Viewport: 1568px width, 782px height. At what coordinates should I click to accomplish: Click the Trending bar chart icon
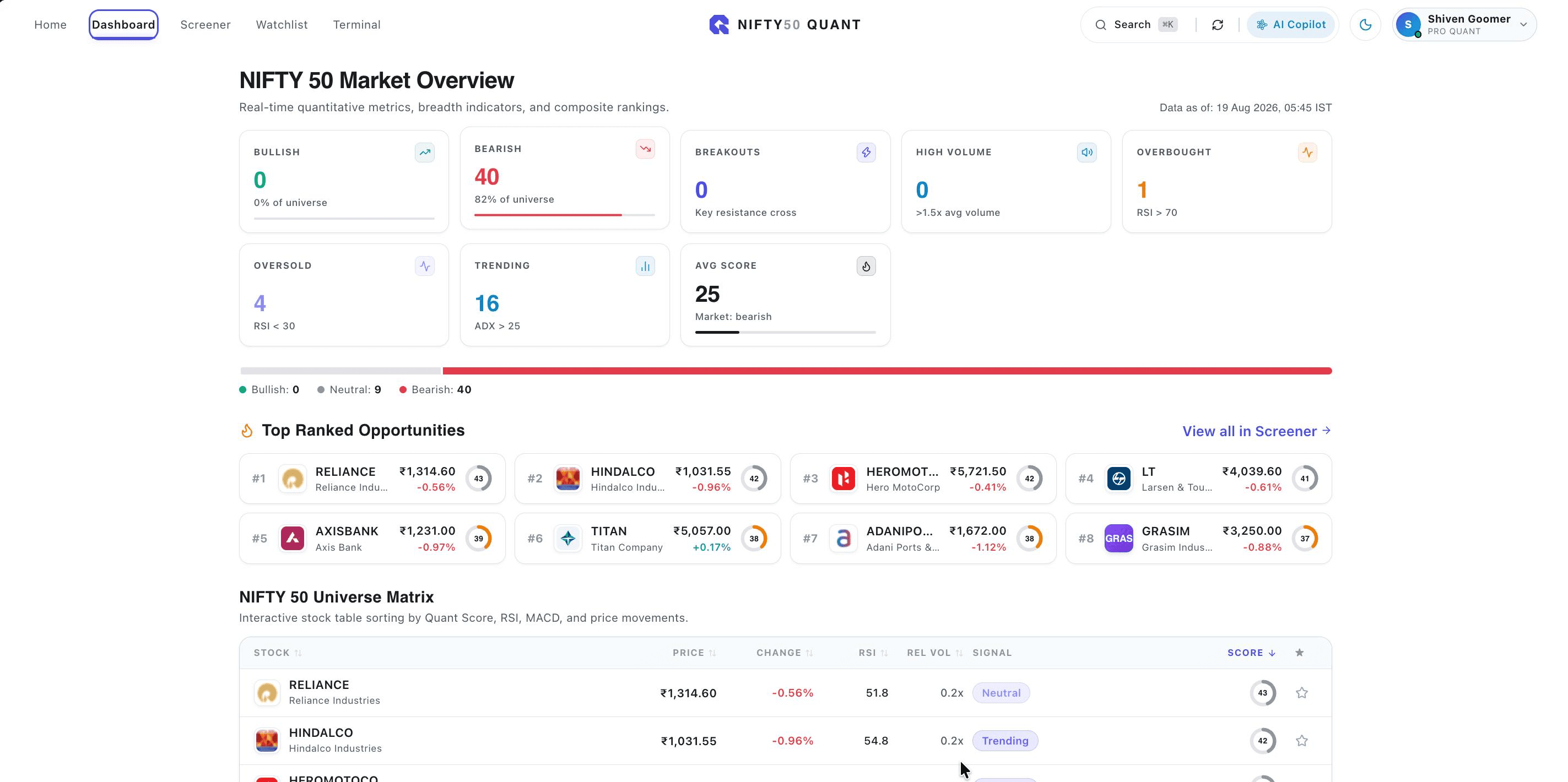tap(645, 266)
